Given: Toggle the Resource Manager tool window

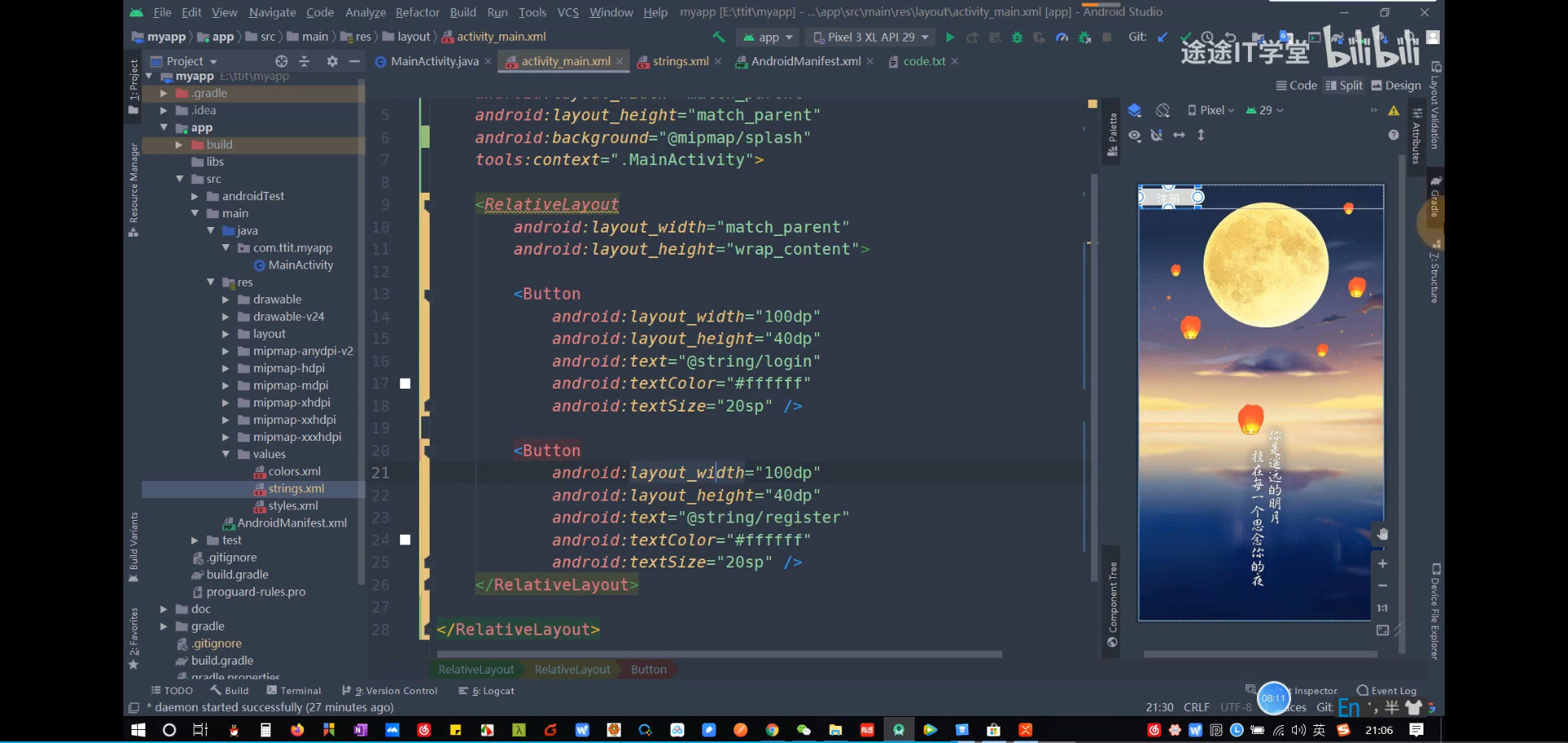Looking at the screenshot, I should pos(134,189).
